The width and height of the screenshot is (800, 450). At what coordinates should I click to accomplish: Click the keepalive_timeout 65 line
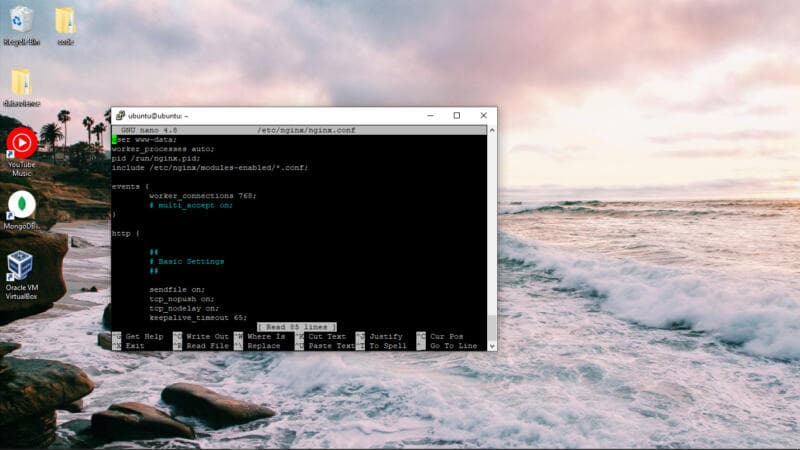point(198,317)
